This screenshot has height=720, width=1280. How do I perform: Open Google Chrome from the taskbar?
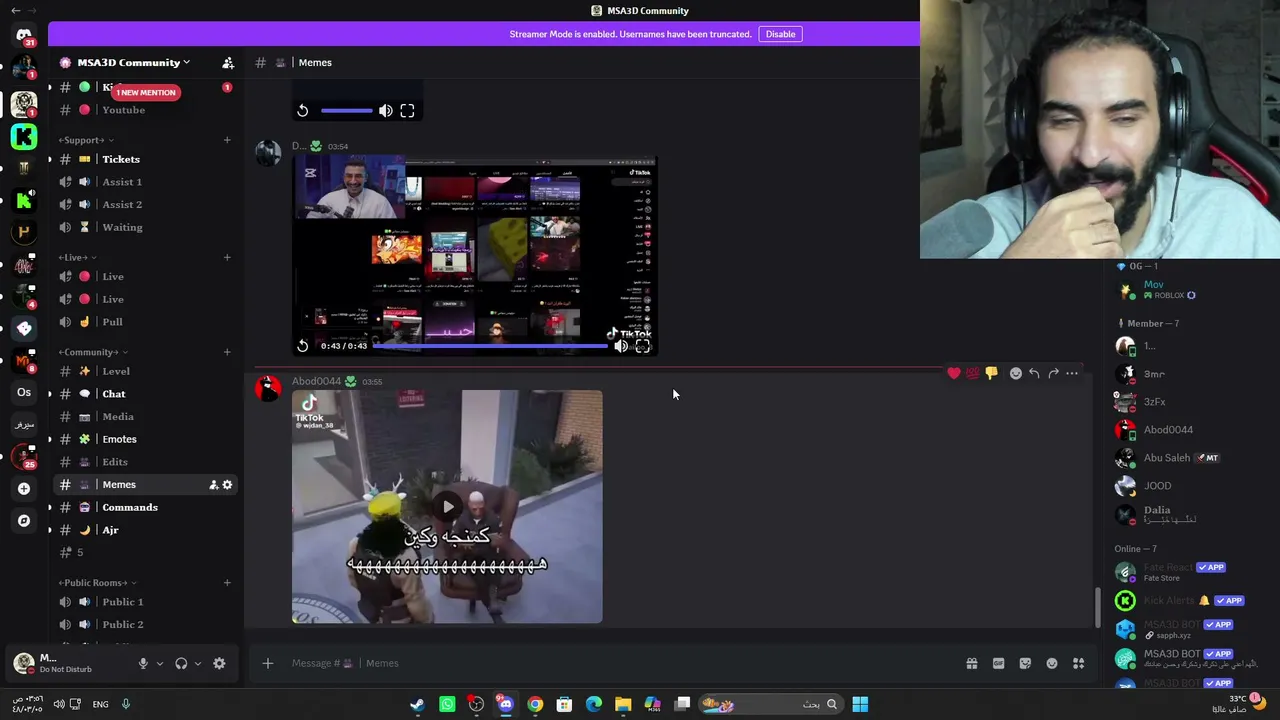[535, 704]
